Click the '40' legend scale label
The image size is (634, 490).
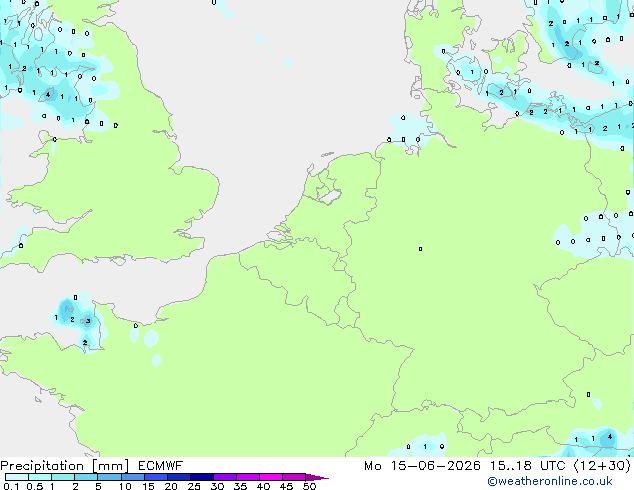coord(263,486)
